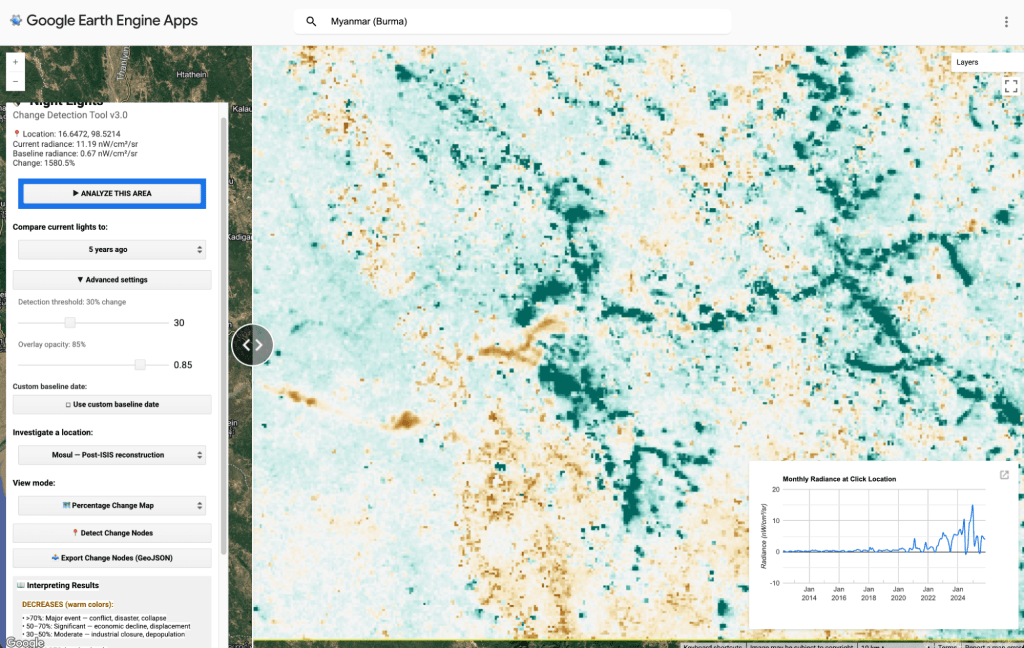Open the Layers panel

pyautogui.click(x=986, y=62)
